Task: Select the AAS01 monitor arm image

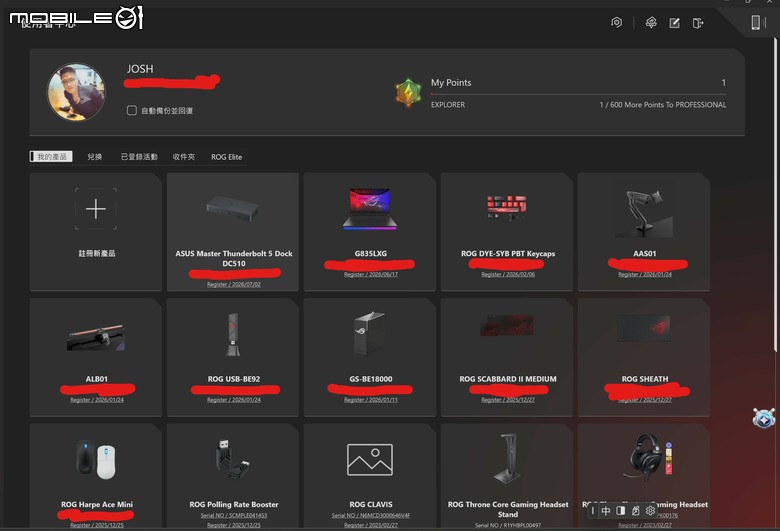Action: click(x=644, y=213)
